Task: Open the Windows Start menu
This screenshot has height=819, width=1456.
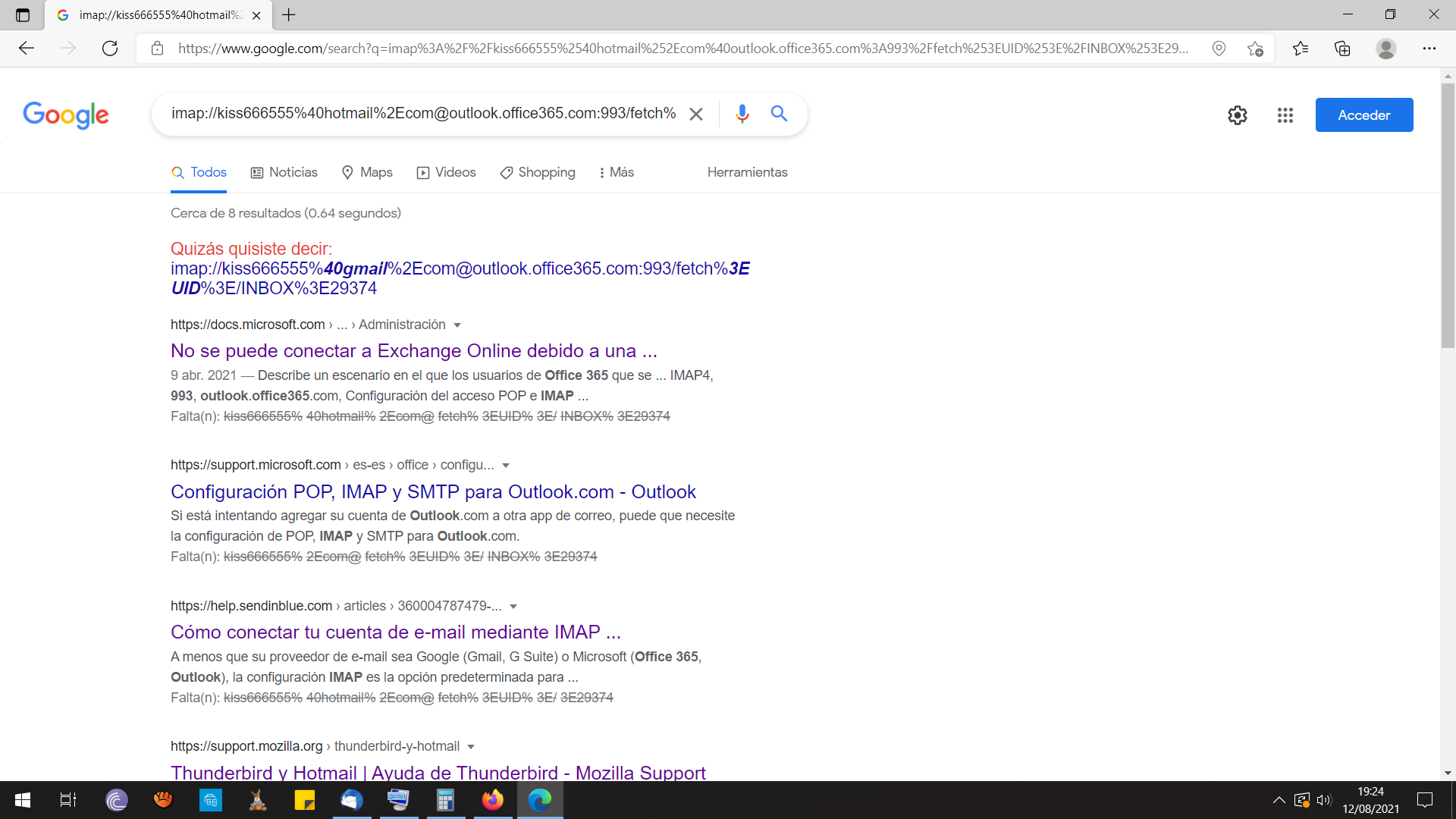Action: 23,800
